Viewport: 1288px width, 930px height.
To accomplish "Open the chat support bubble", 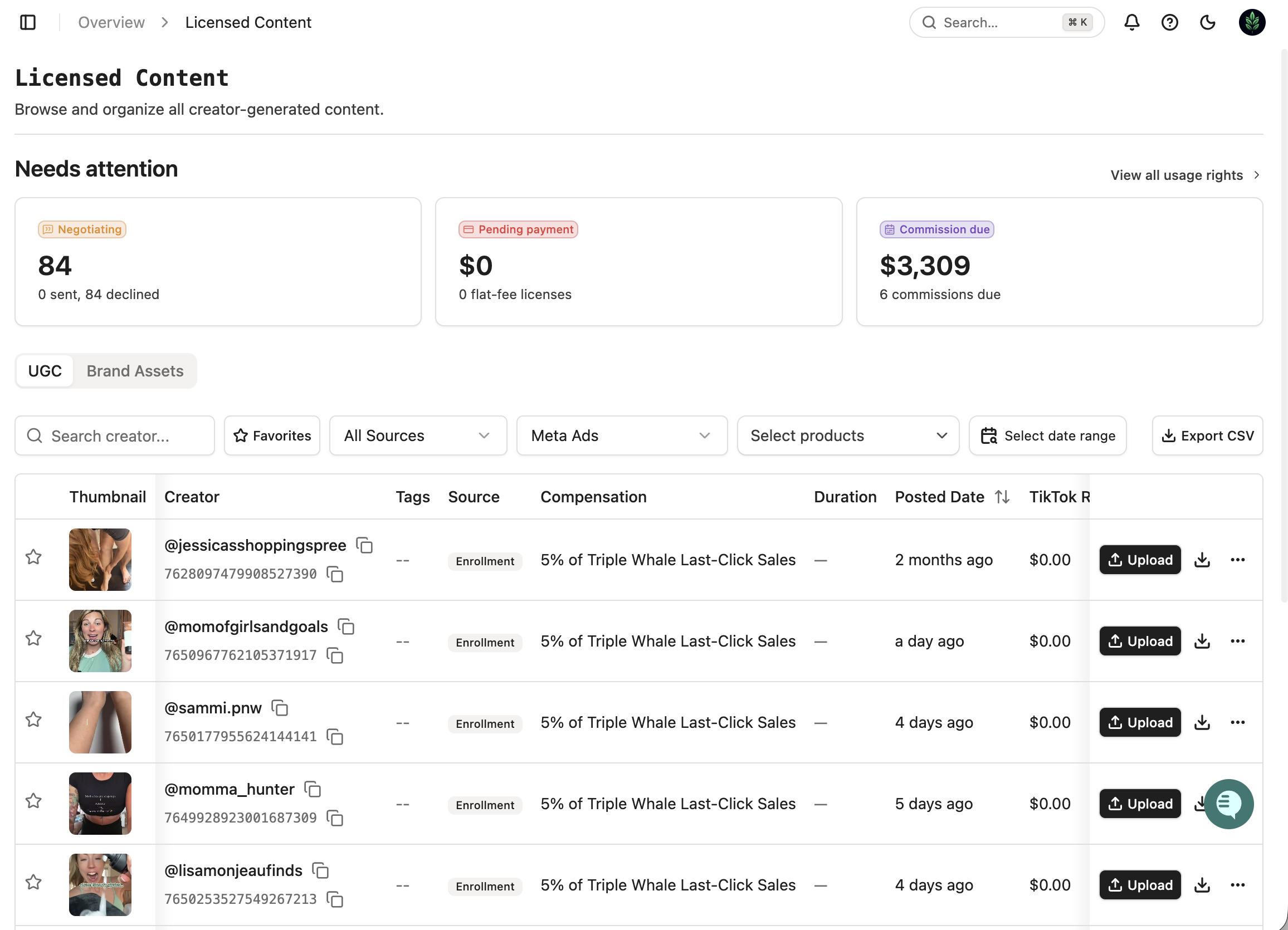I will click(1229, 804).
